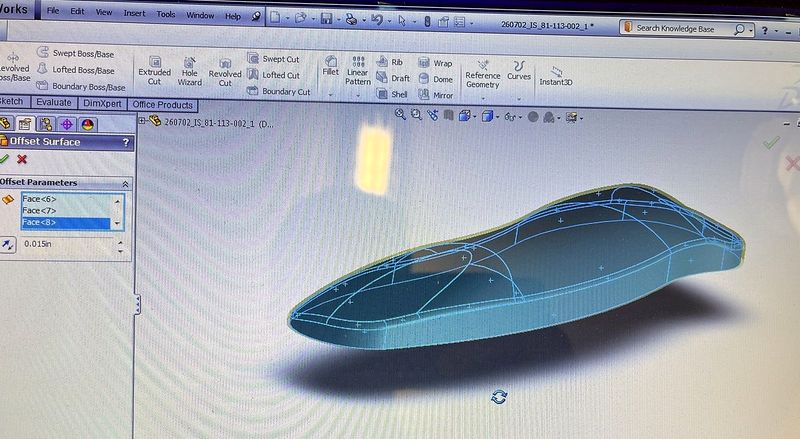The image size is (800, 439).
Task: Open the Insert menu
Action: coord(134,13)
